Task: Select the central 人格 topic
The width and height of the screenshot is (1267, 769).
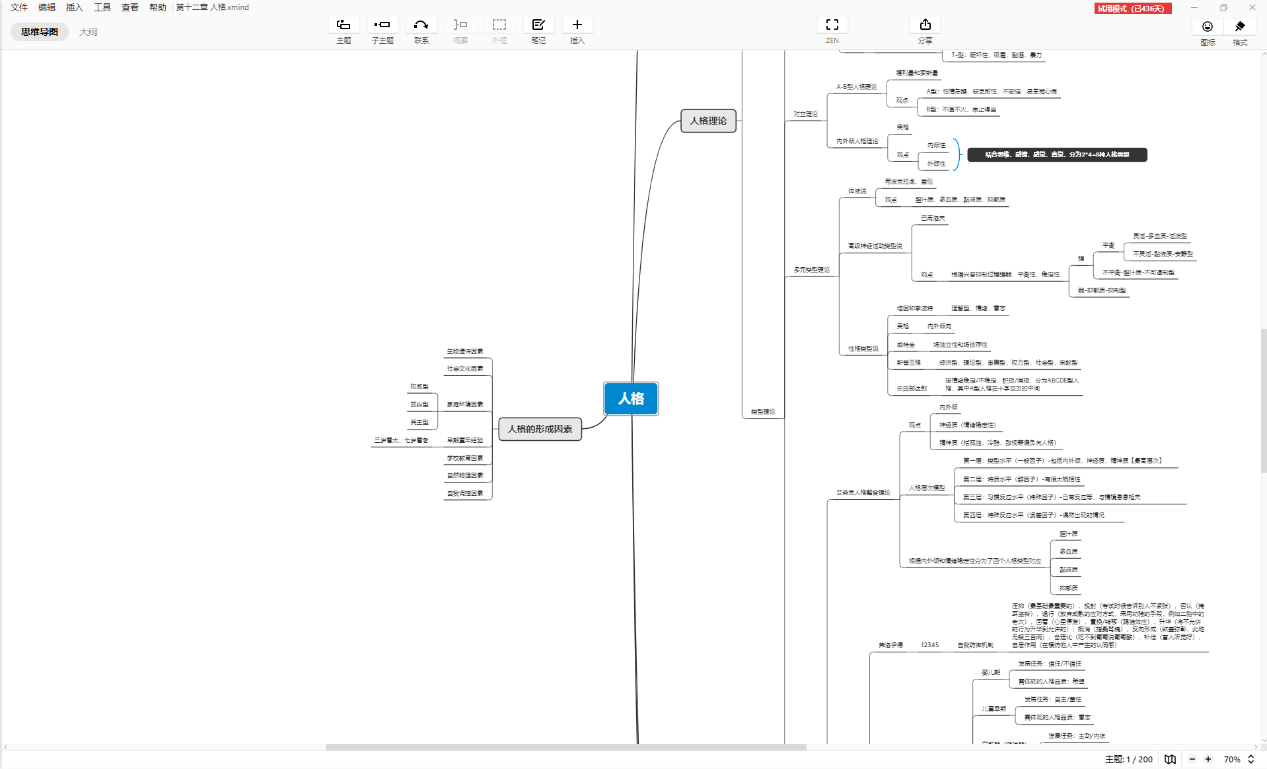Action: point(631,398)
